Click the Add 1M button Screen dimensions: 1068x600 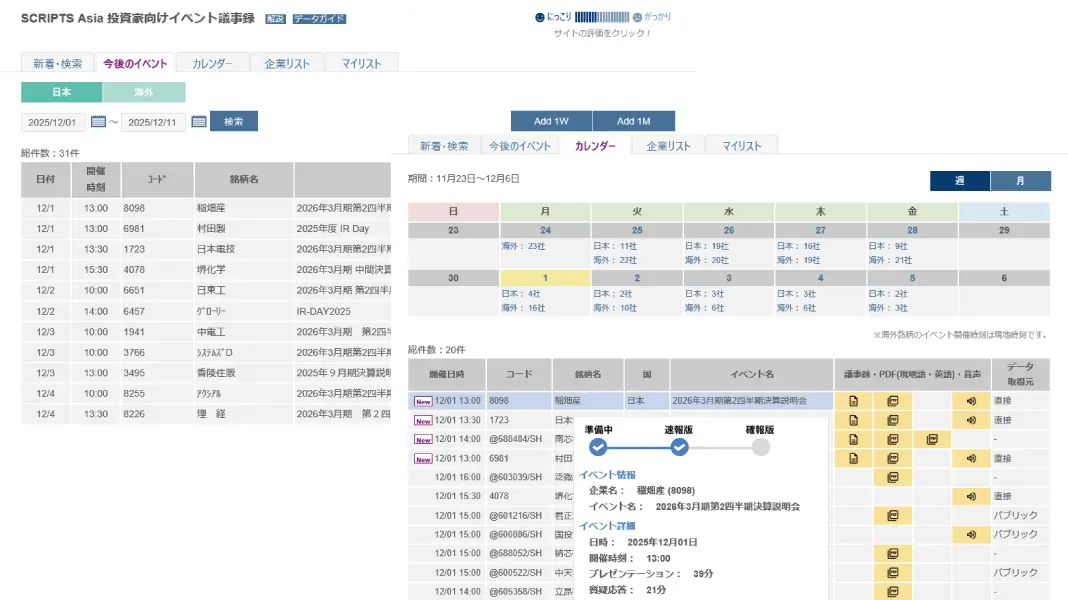coord(633,121)
